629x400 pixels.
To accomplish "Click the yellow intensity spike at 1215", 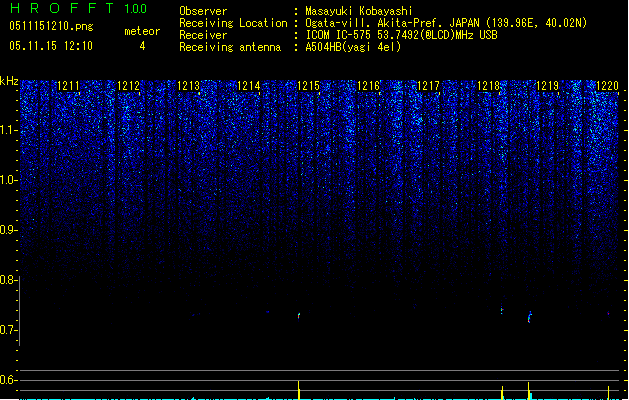I will pos(299,390).
